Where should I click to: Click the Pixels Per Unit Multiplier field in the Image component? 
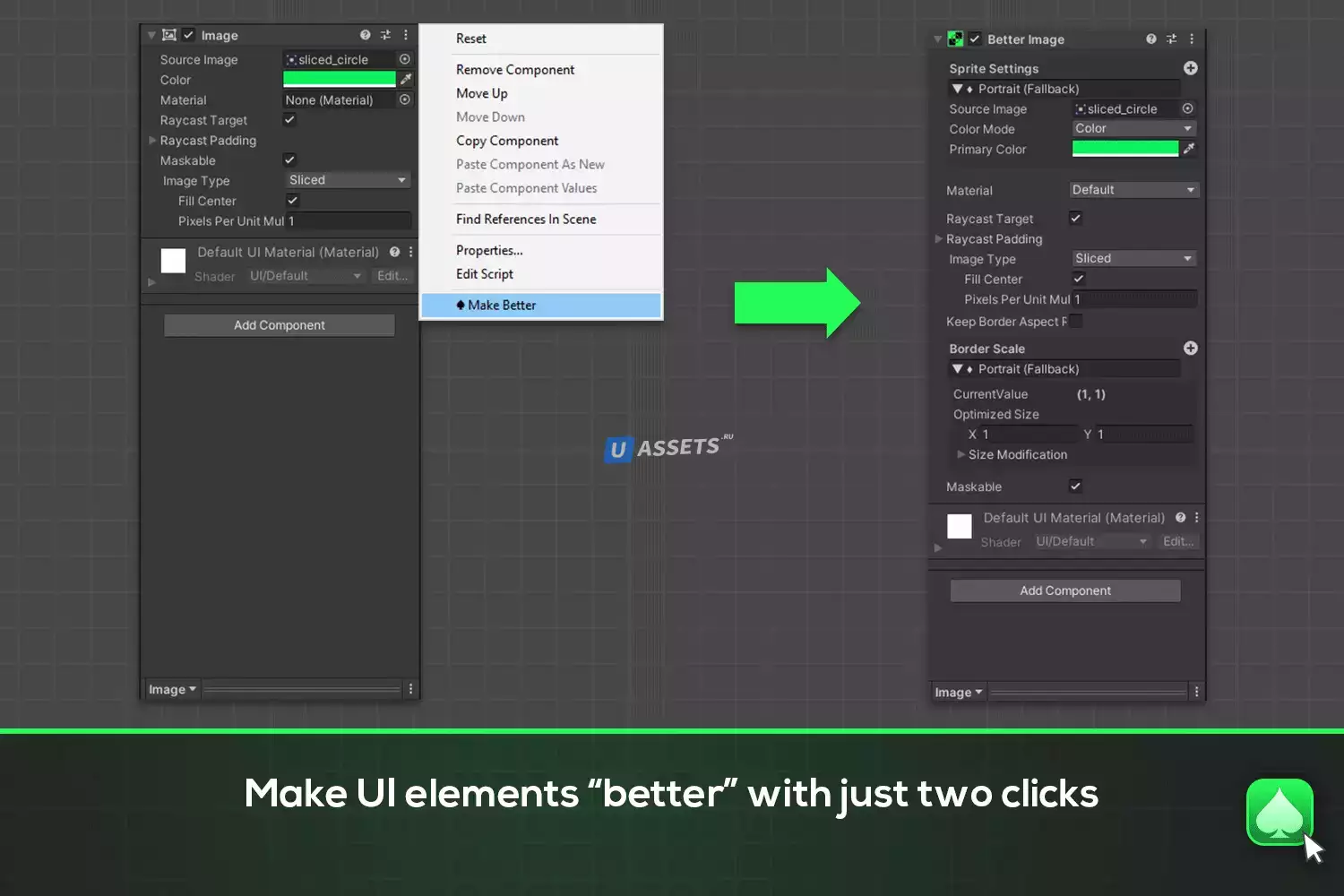348,220
